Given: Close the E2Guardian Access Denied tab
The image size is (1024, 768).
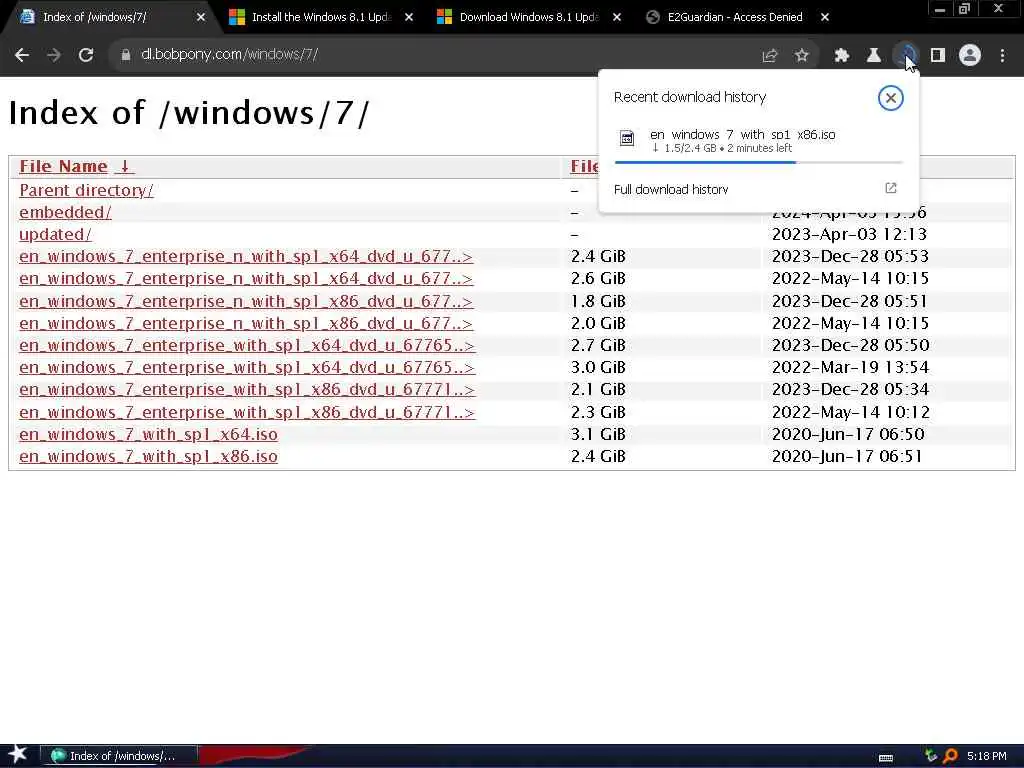Looking at the screenshot, I should [x=825, y=17].
